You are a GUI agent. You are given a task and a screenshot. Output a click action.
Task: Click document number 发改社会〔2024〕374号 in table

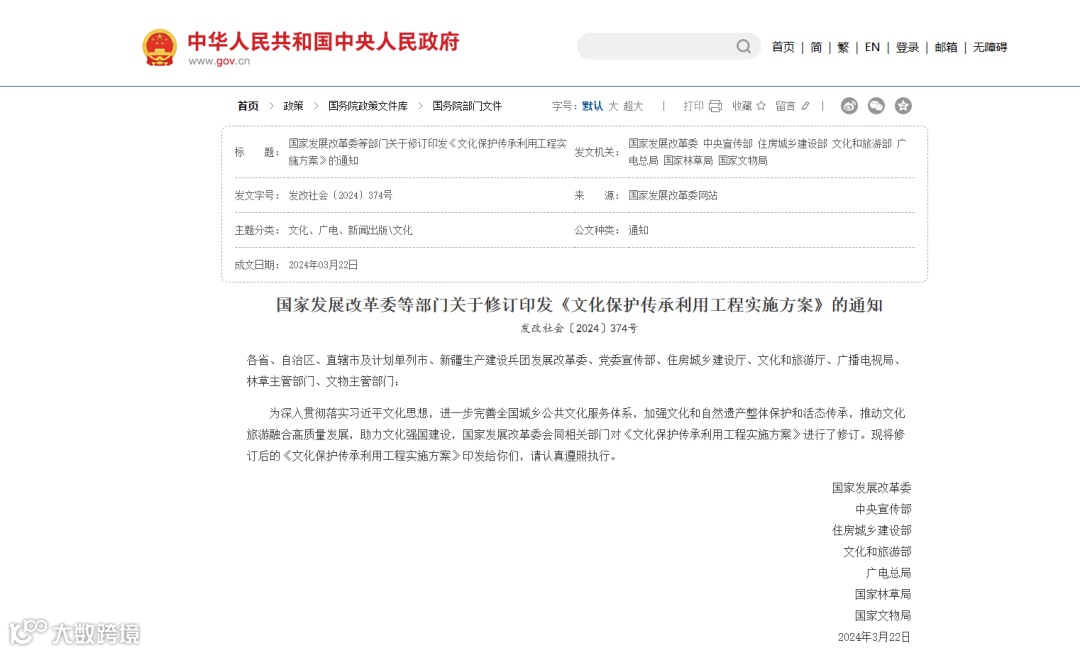(x=340, y=196)
